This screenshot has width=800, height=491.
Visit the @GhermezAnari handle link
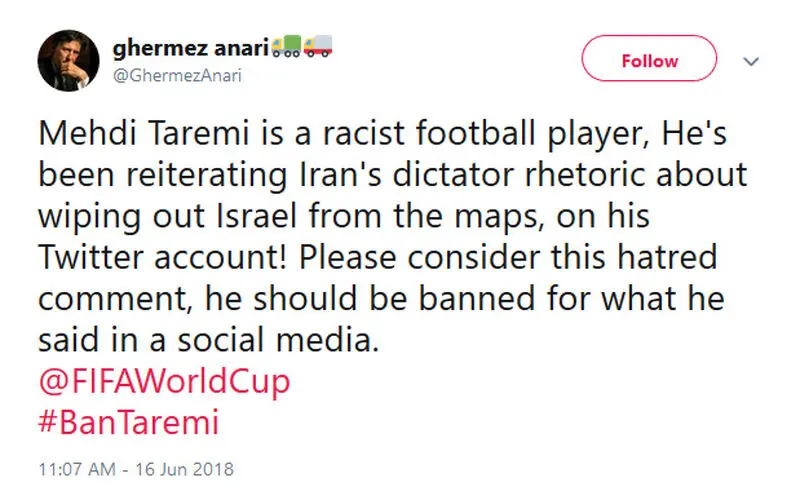click(x=177, y=76)
